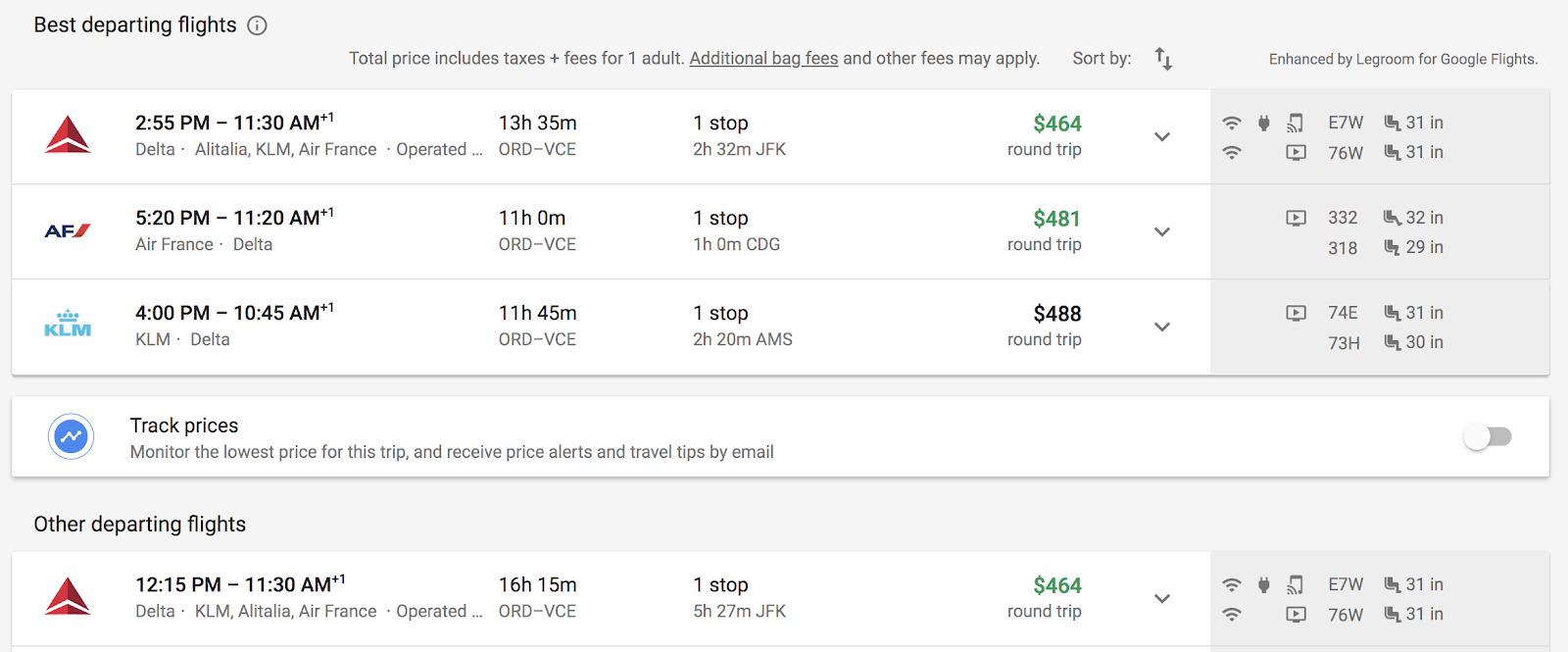Click the KLM logo

click(x=68, y=325)
